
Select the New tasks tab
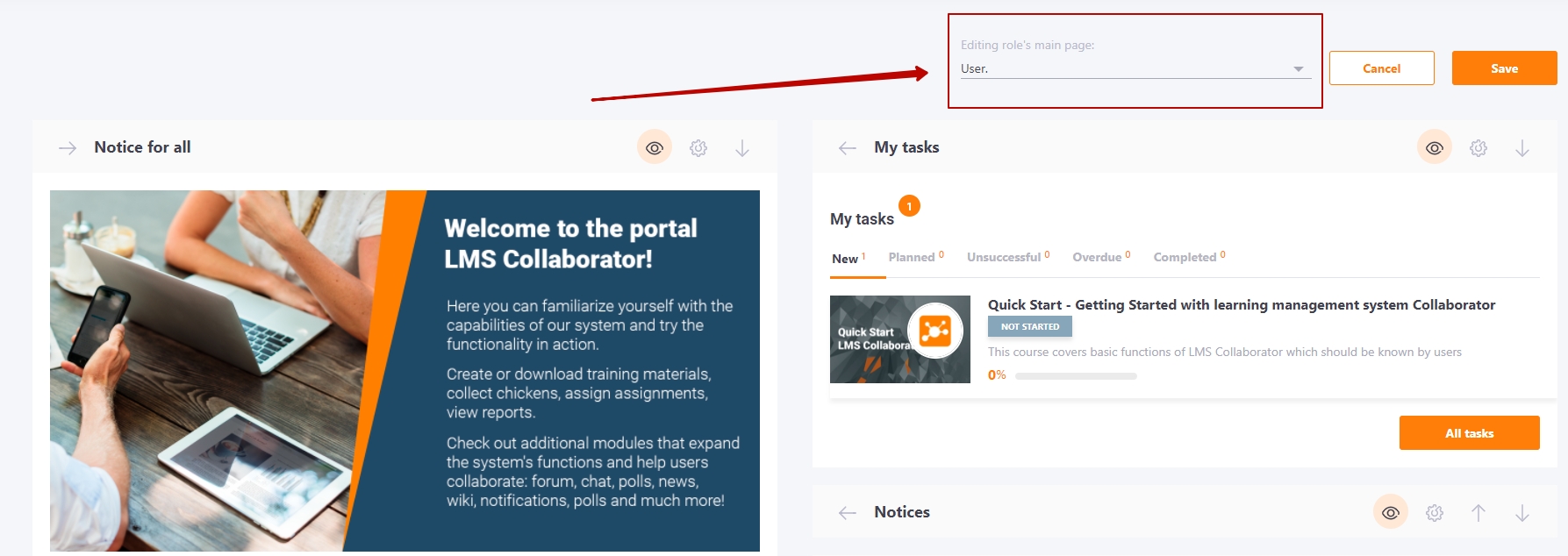(848, 259)
